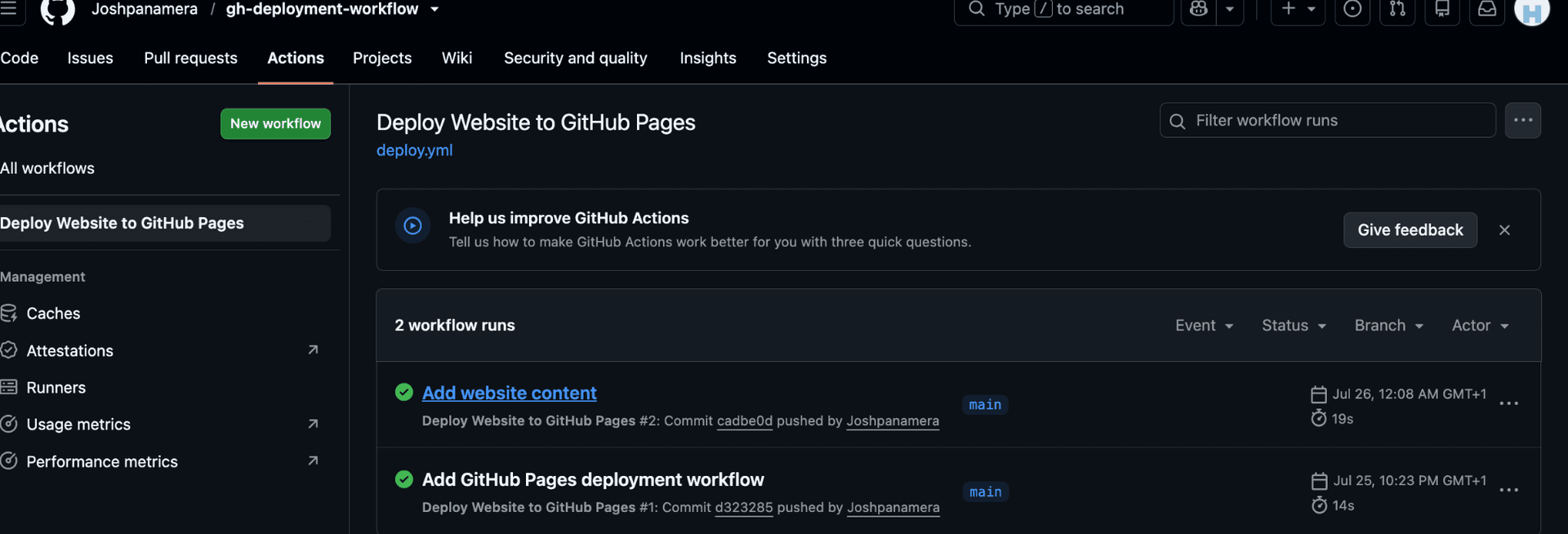Viewport: 1568px width, 534px height.
Task: Open Joshpanamera link in run #2
Action: click(x=893, y=421)
